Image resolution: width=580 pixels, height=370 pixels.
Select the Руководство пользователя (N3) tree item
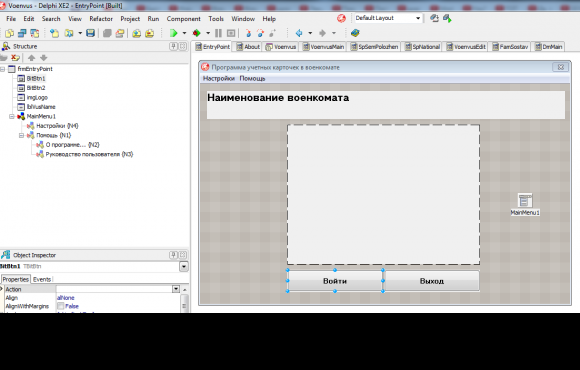pyautogui.click(x=89, y=154)
